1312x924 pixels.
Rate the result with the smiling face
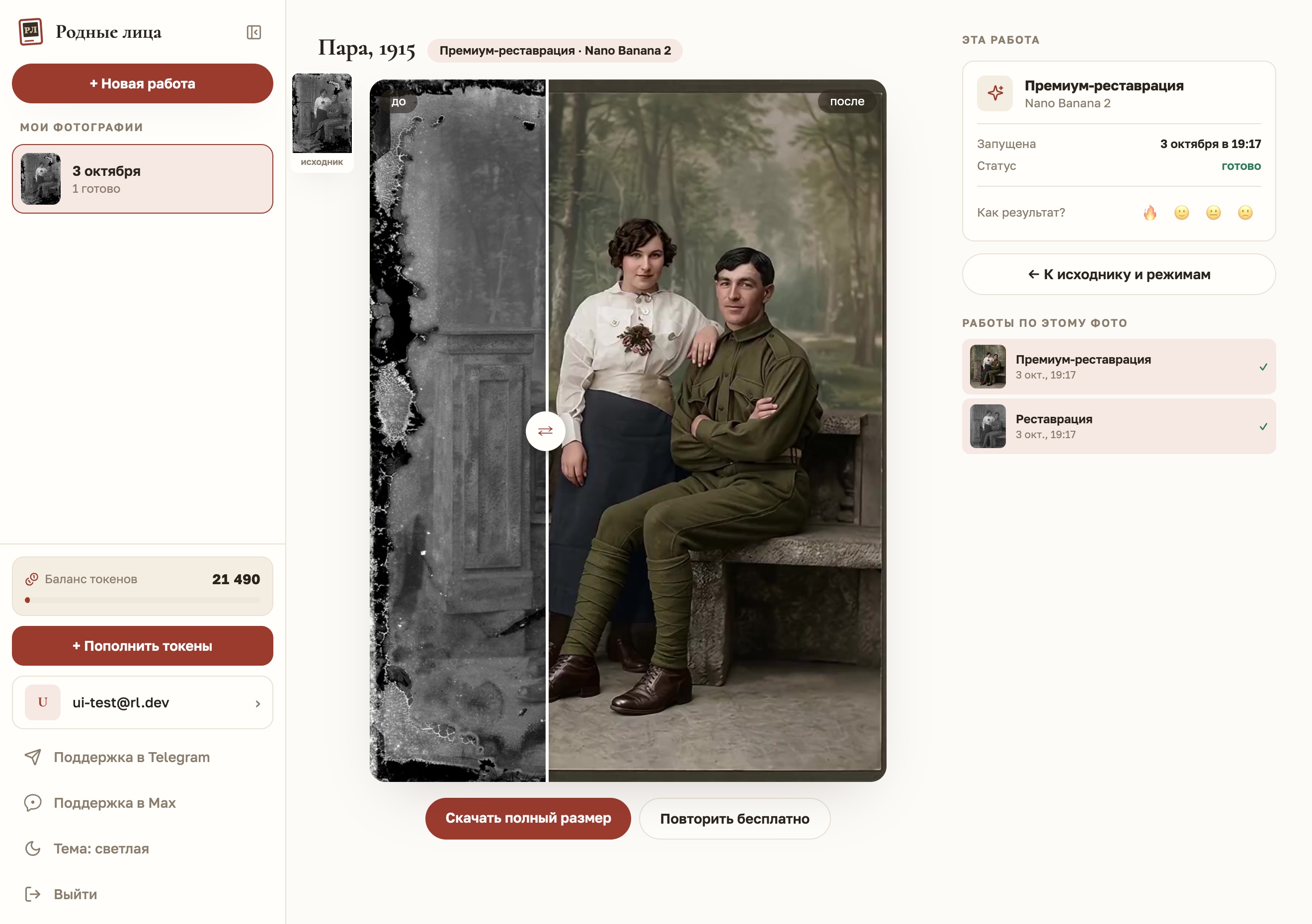tap(1182, 213)
